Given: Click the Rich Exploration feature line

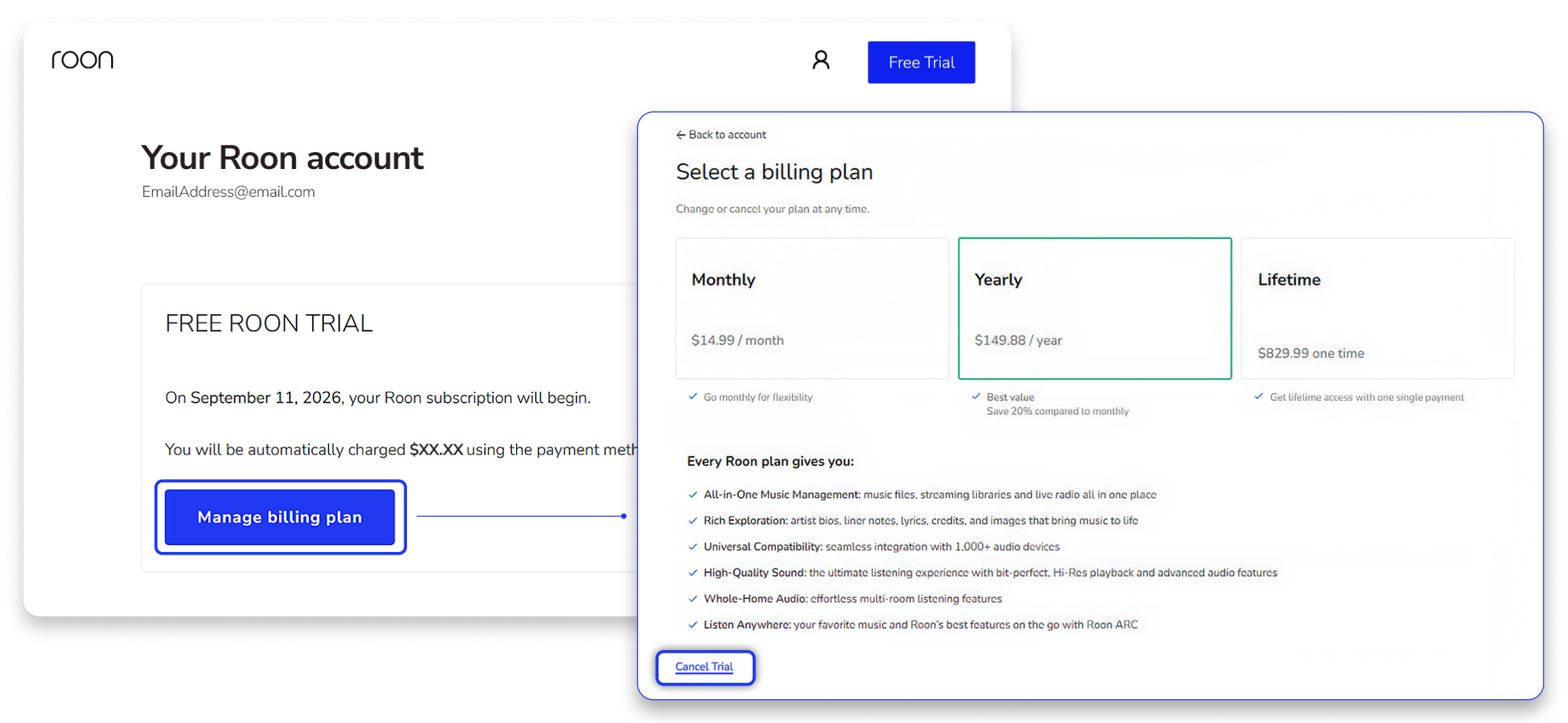Looking at the screenshot, I should (x=920, y=521).
